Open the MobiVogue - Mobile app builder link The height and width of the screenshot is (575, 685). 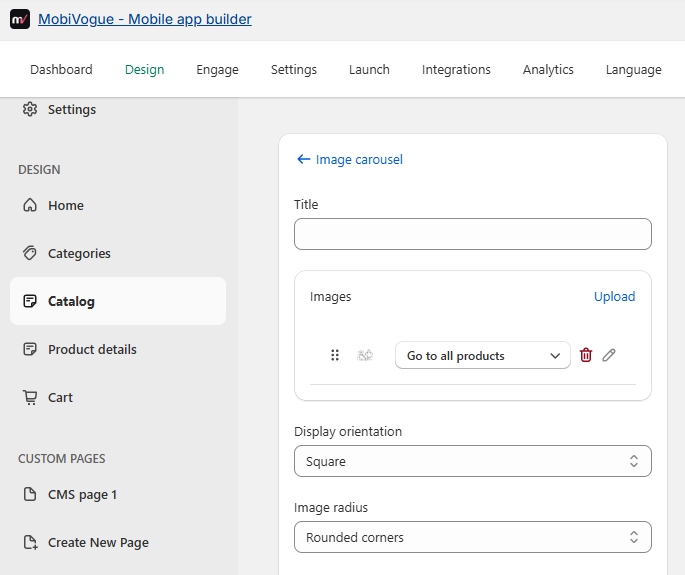(145, 19)
